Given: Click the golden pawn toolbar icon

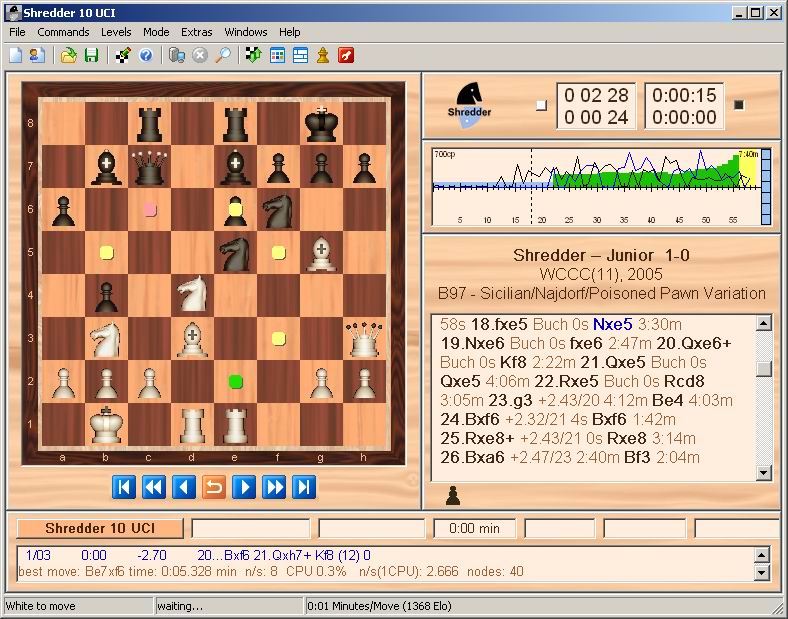Looking at the screenshot, I should coord(323,55).
